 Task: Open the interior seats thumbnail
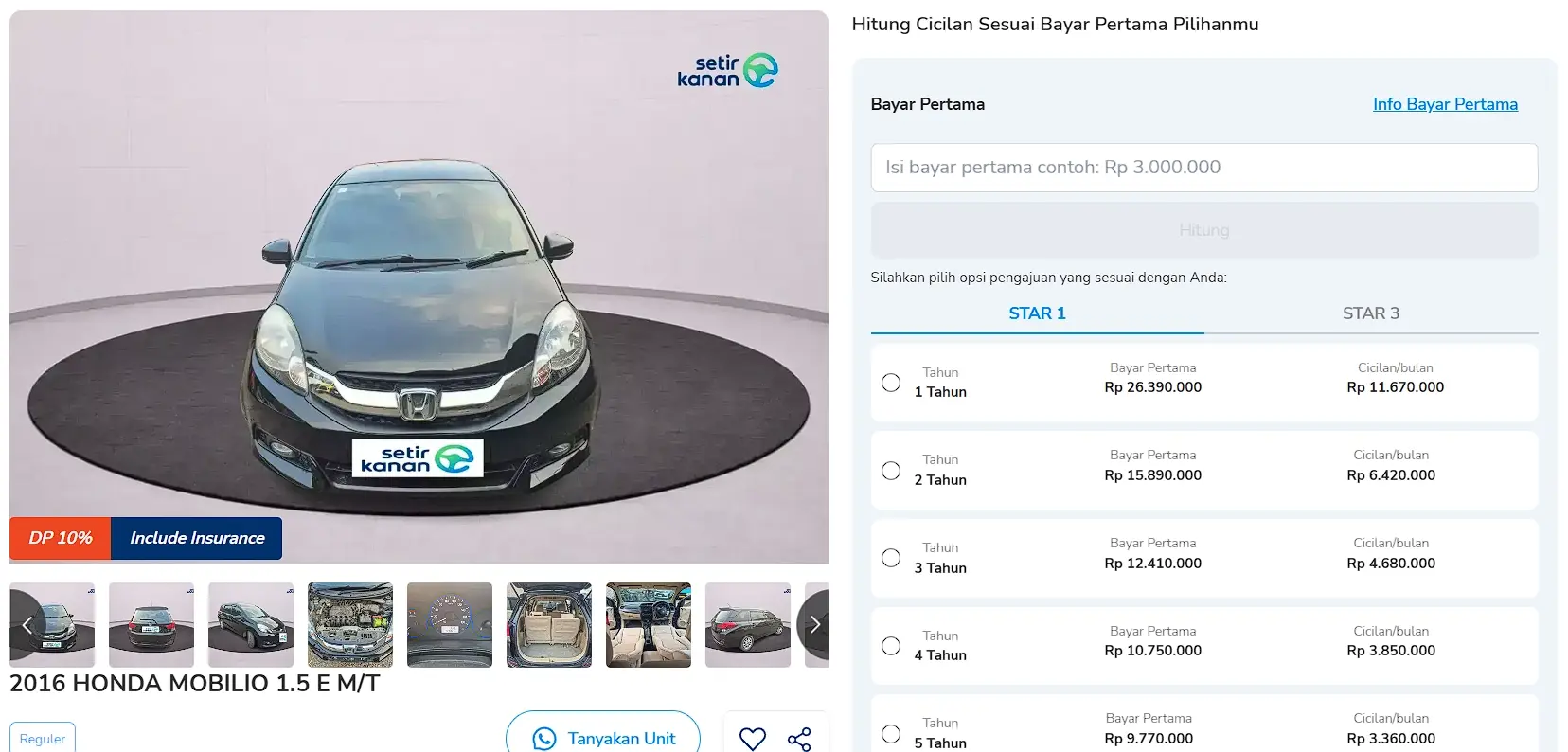pos(649,625)
